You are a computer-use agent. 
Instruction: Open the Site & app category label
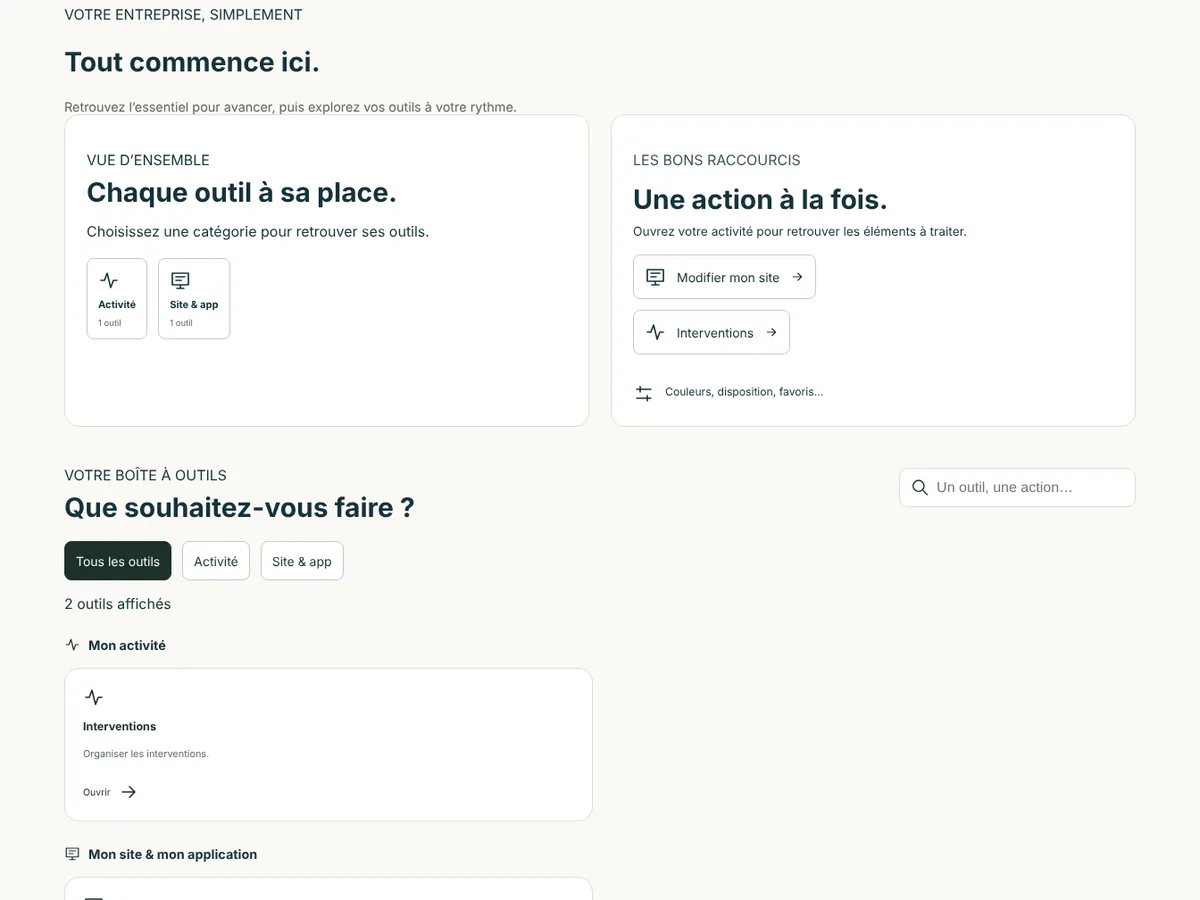(194, 304)
